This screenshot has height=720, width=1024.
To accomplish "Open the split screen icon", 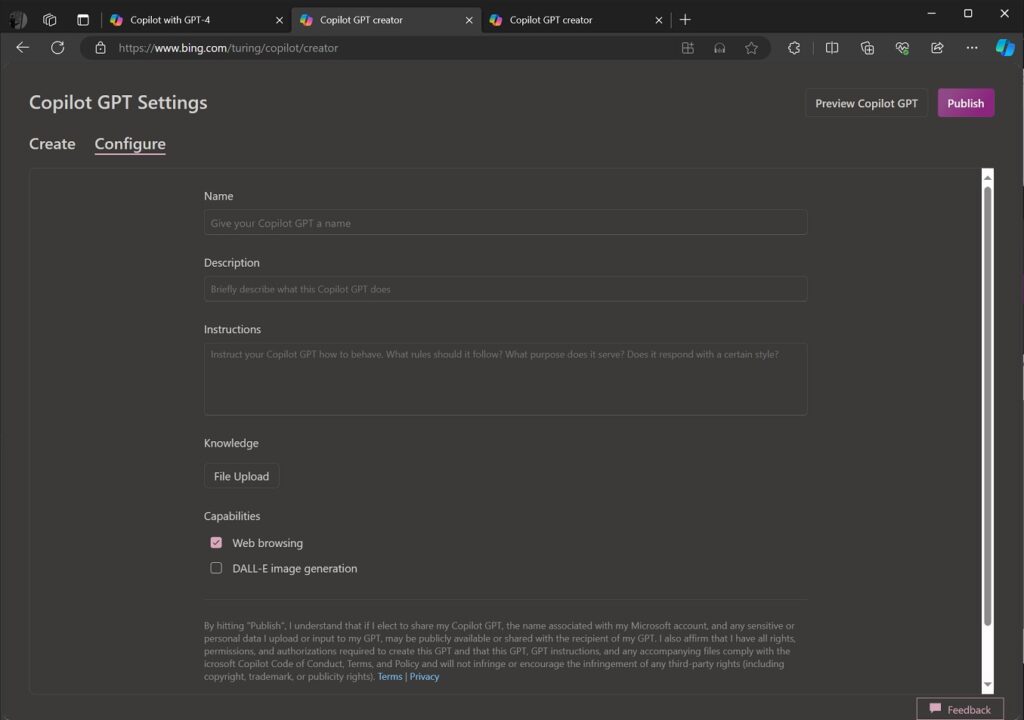I will (x=832, y=47).
